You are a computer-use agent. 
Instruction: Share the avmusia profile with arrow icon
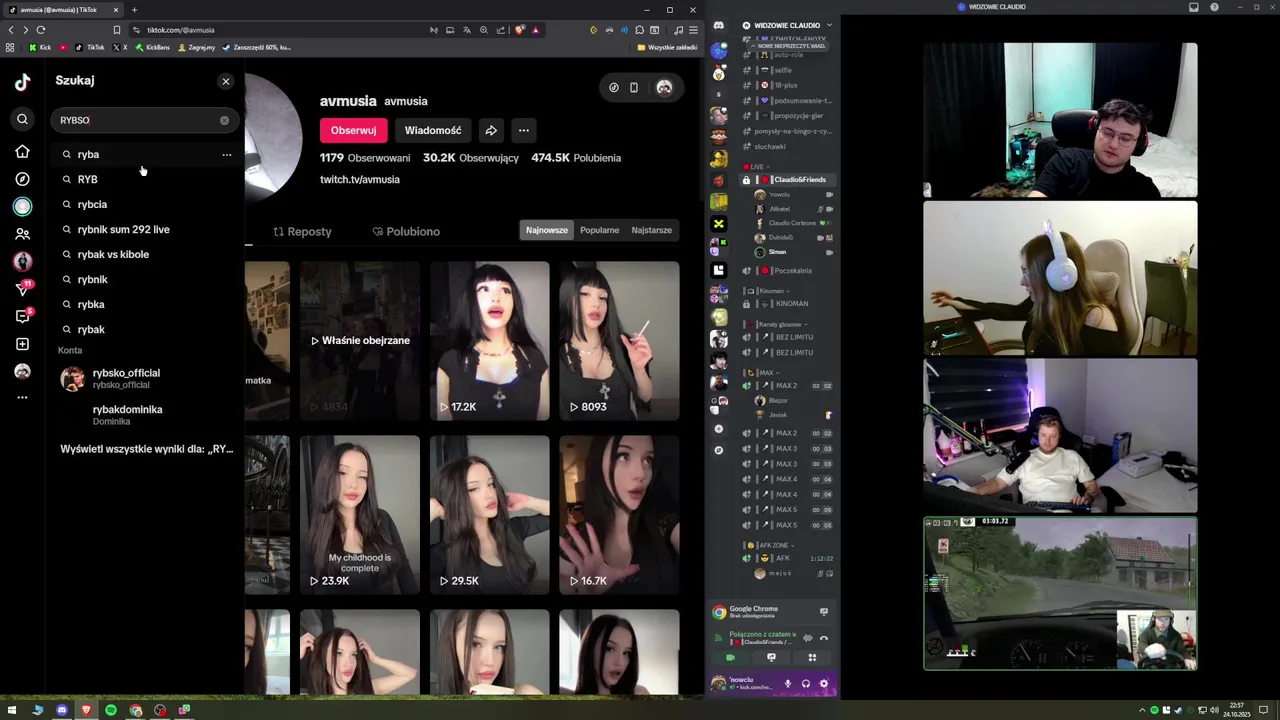pyautogui.click(x=491, y=130)
